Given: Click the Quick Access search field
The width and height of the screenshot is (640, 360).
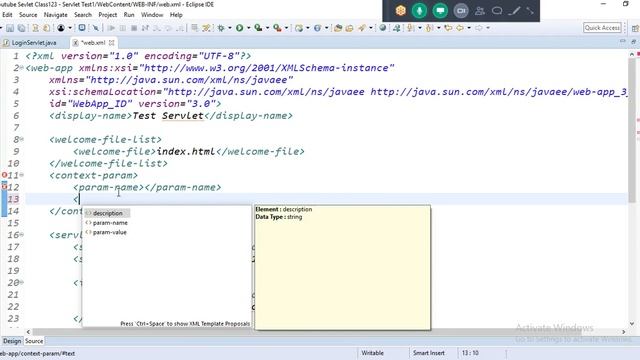Looking at the screenshot, I should tap(602, 28).
